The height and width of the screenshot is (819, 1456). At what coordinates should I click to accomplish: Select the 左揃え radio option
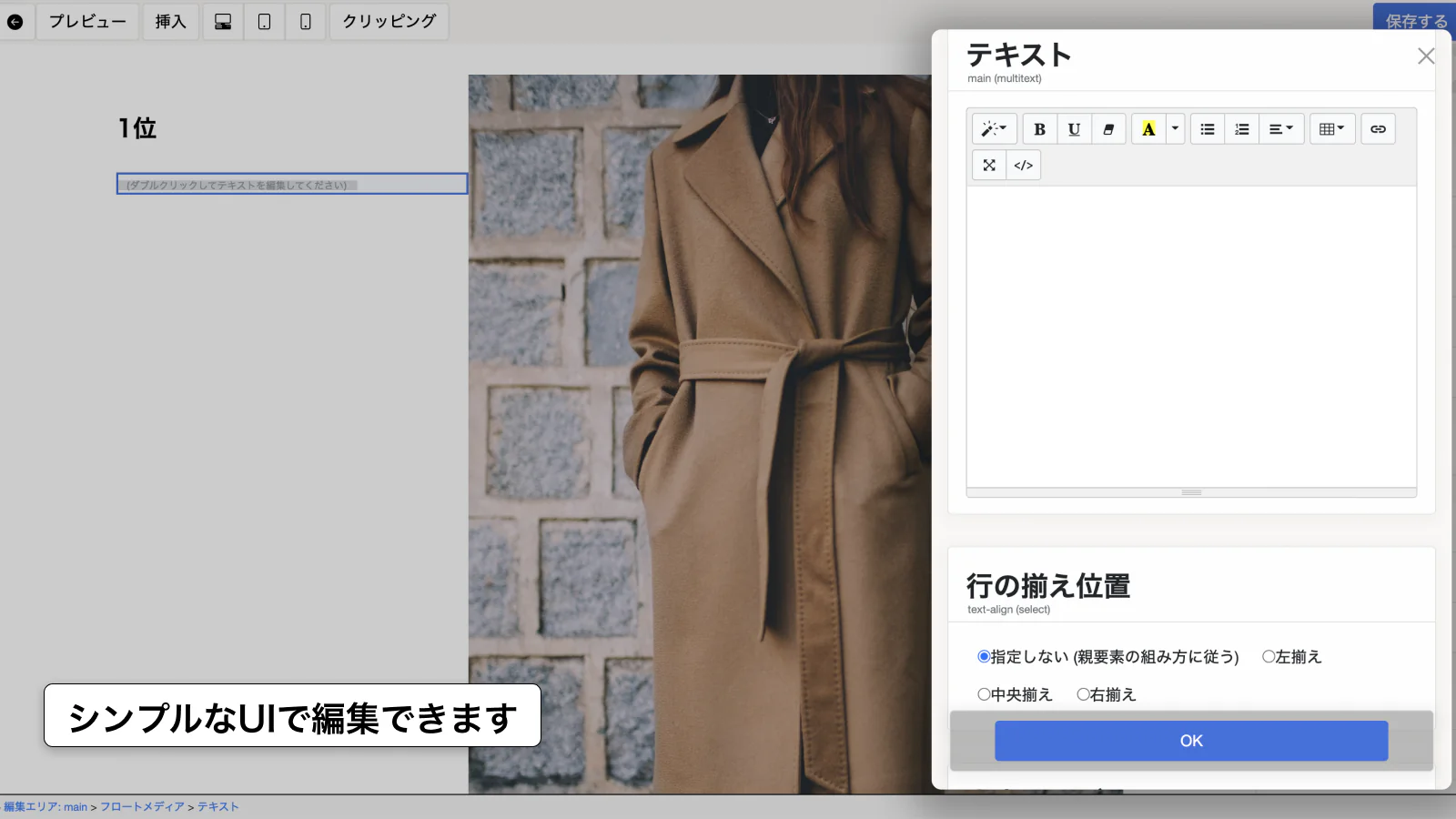tap(1269, 656)
